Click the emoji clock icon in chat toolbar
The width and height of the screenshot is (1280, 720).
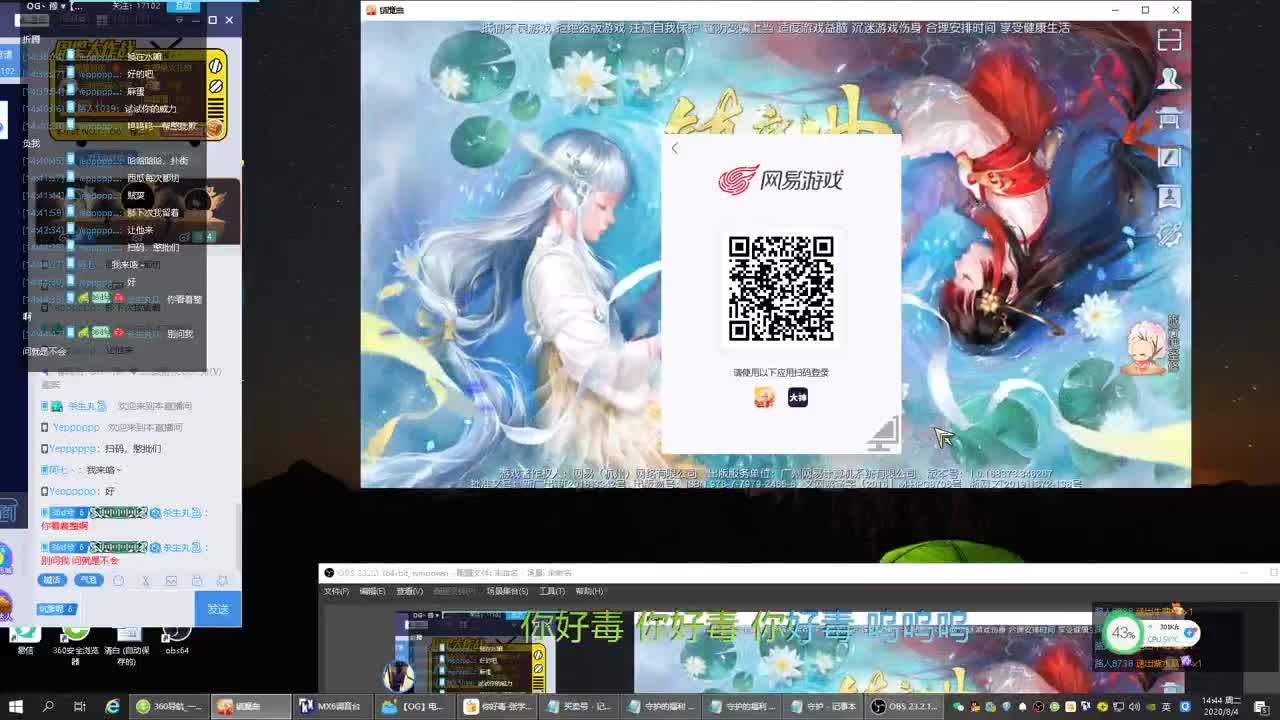pos(119,580)
